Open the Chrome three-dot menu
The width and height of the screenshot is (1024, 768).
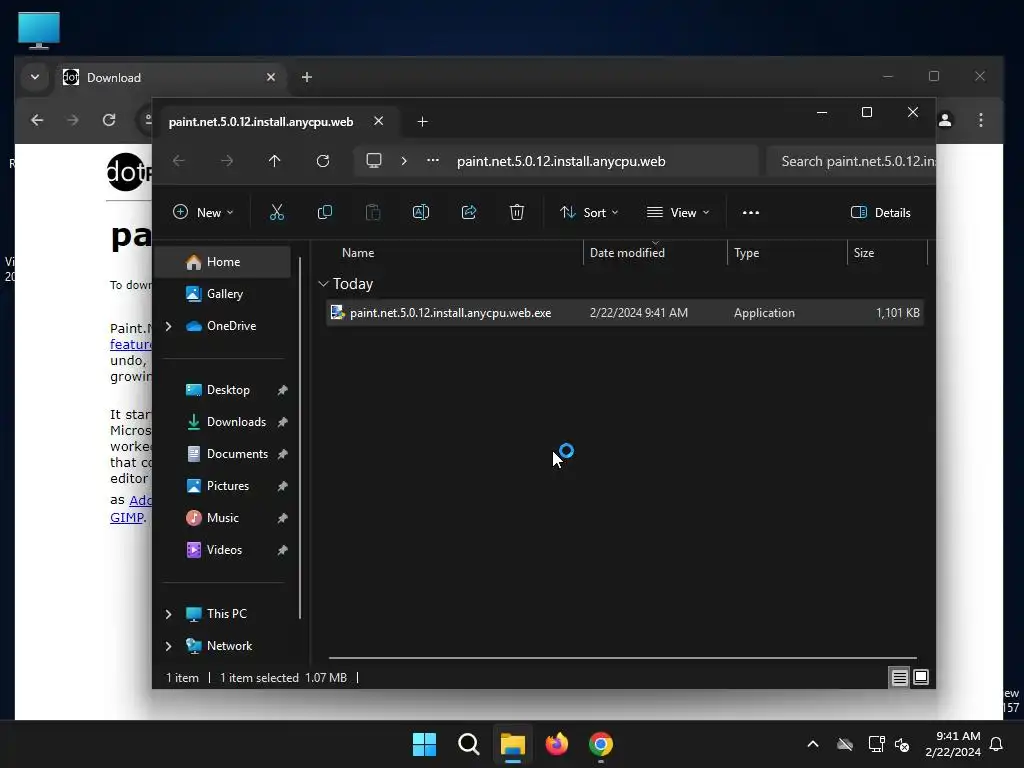click(980, 120)
